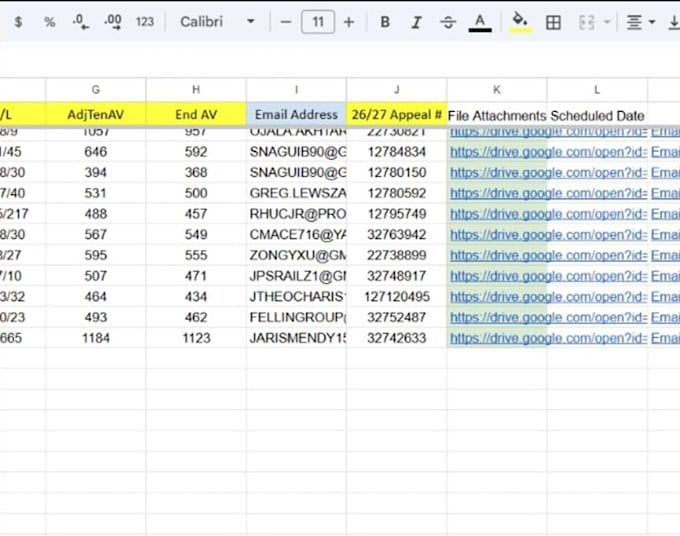Select AdjTenAV cell with value 1184

click(96, 338)
